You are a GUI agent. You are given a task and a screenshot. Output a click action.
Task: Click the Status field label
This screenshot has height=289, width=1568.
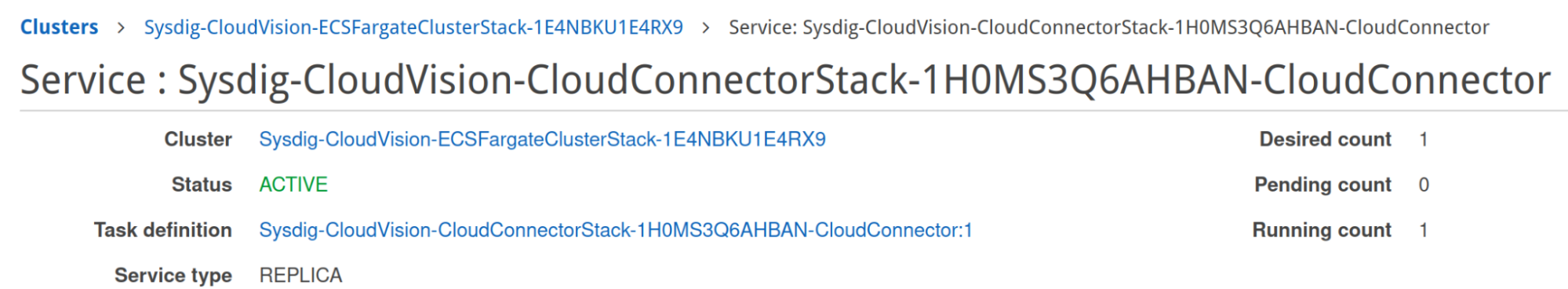202,185
